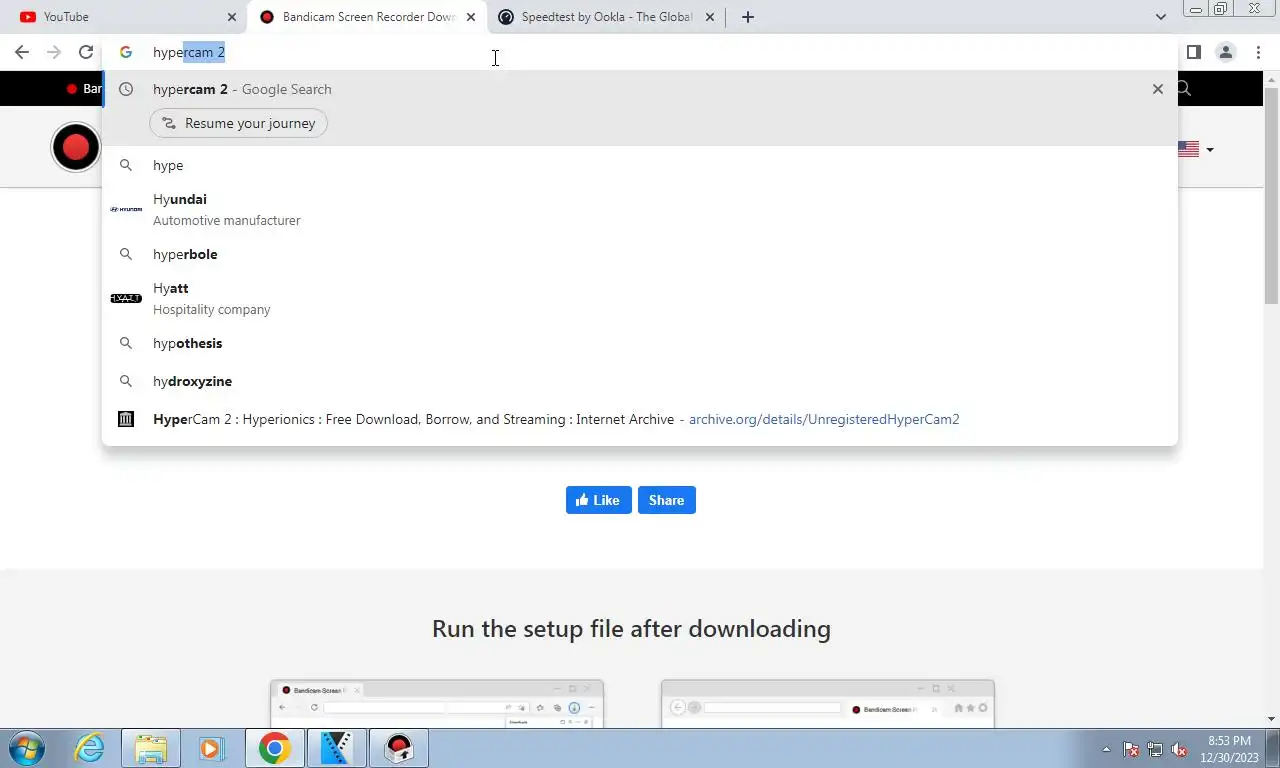Select the 'hydroxyzine' search suggestion
Viewport: 1280px width, 768px height.
coord(640,381)
